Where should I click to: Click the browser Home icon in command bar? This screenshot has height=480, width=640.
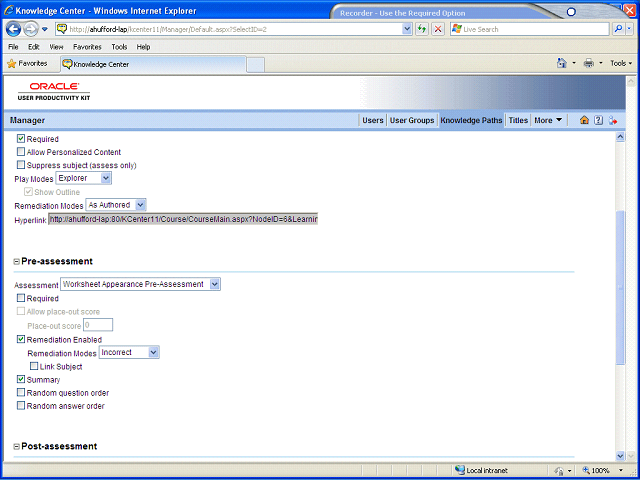click(x=562, y=63)
